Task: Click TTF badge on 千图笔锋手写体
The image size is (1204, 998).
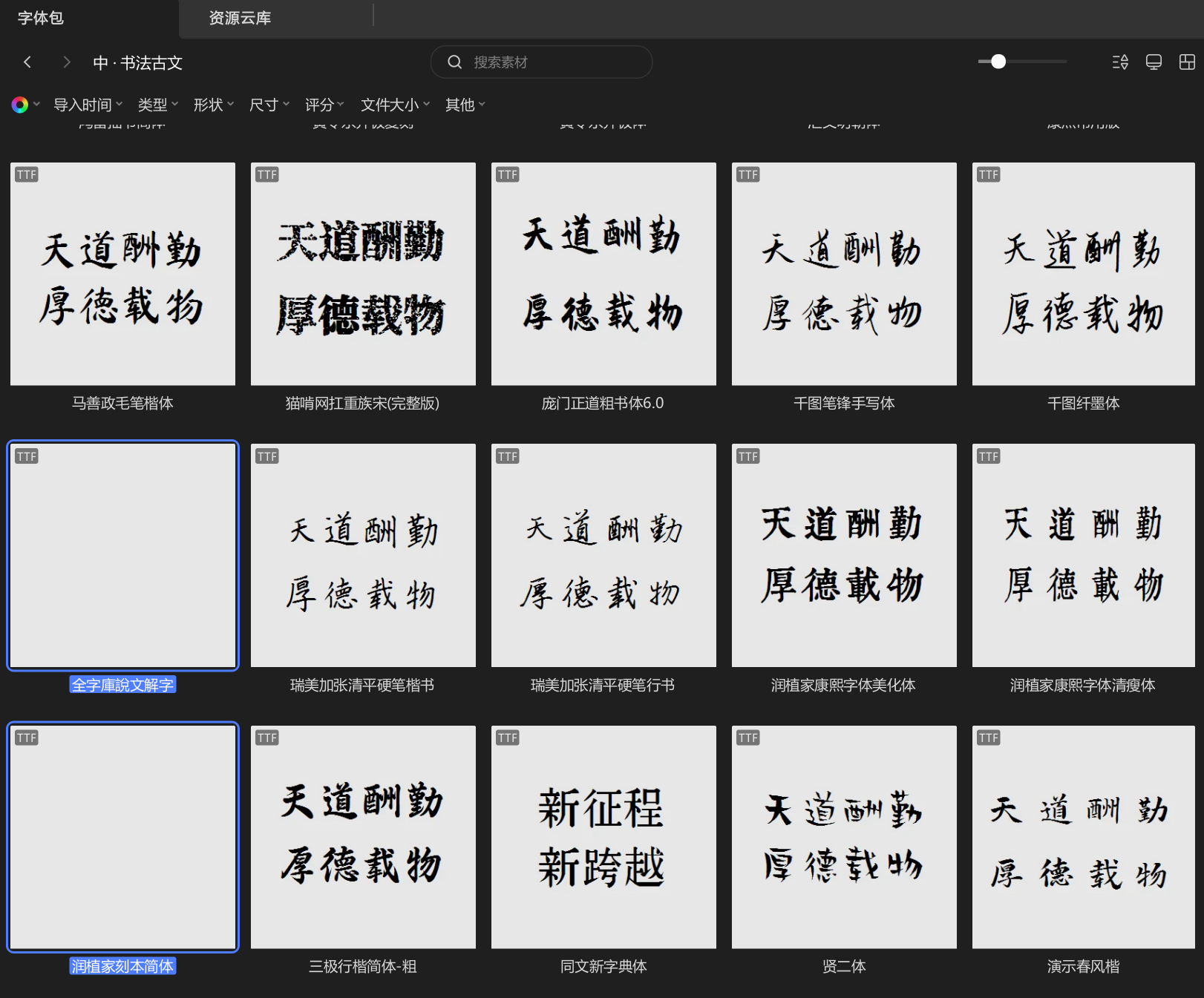Action: coord(748,174)
